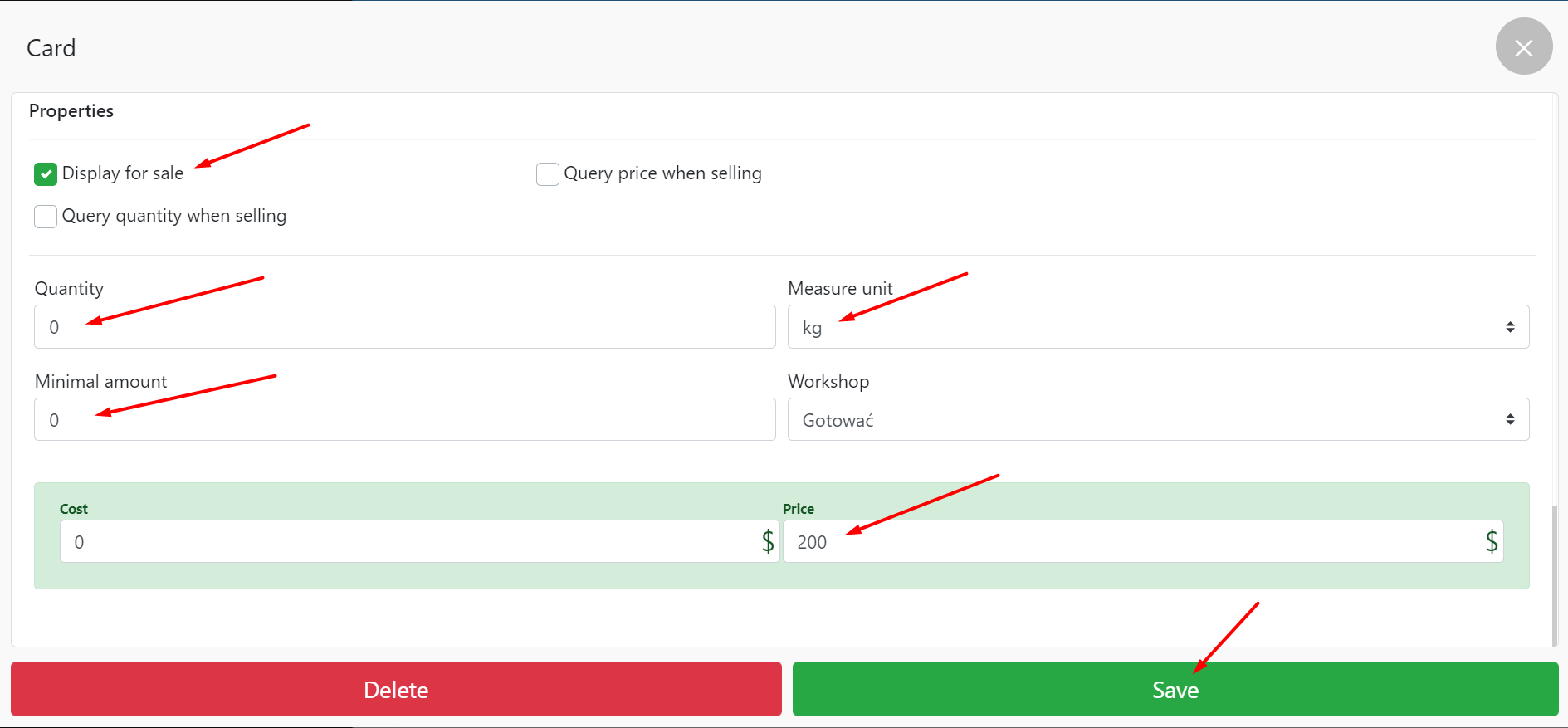
Task: Uncheck the Display for sale checkbox
Action: click(x=46, y=173)
